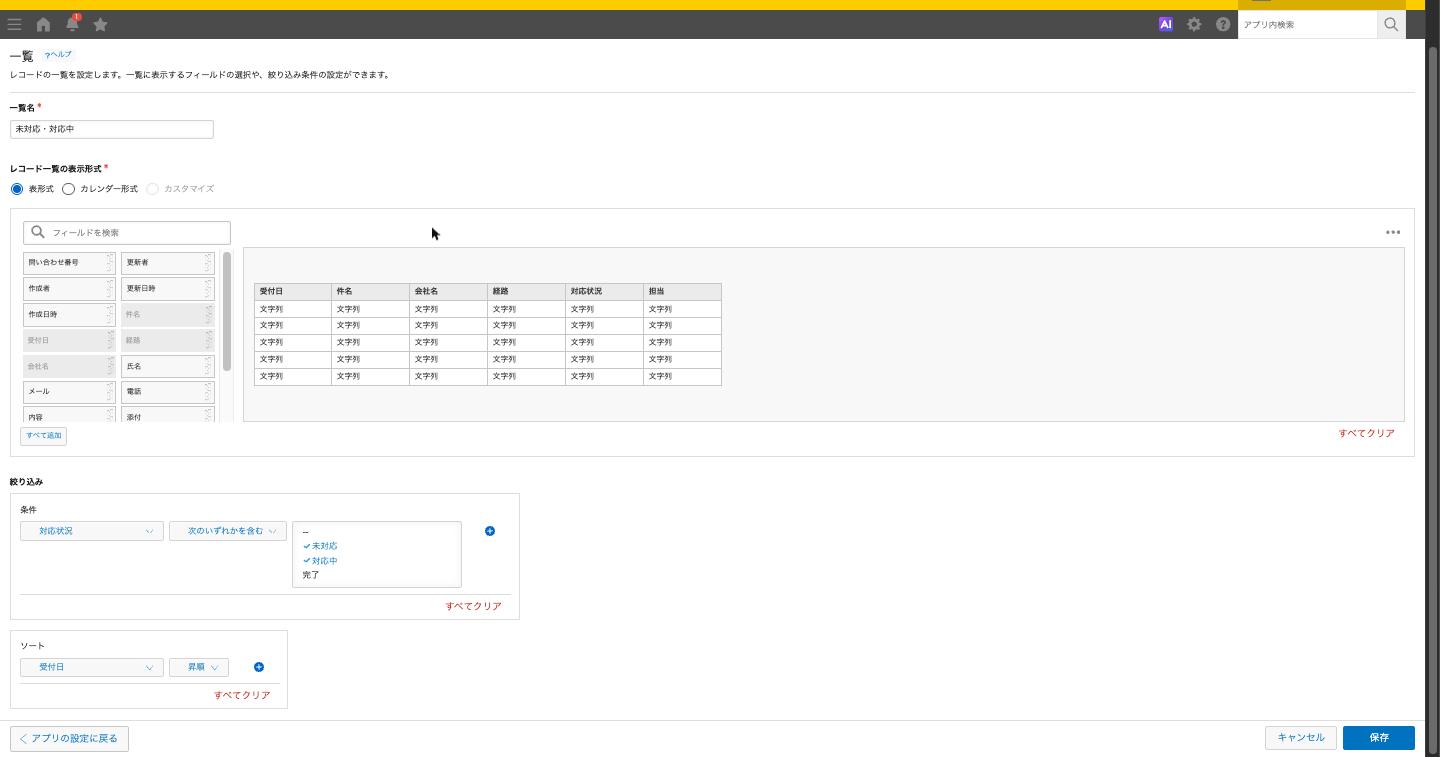This screenshot has width=1440, height=757.
Task: Click the キャンセル button
Action: pos(1301,738)
